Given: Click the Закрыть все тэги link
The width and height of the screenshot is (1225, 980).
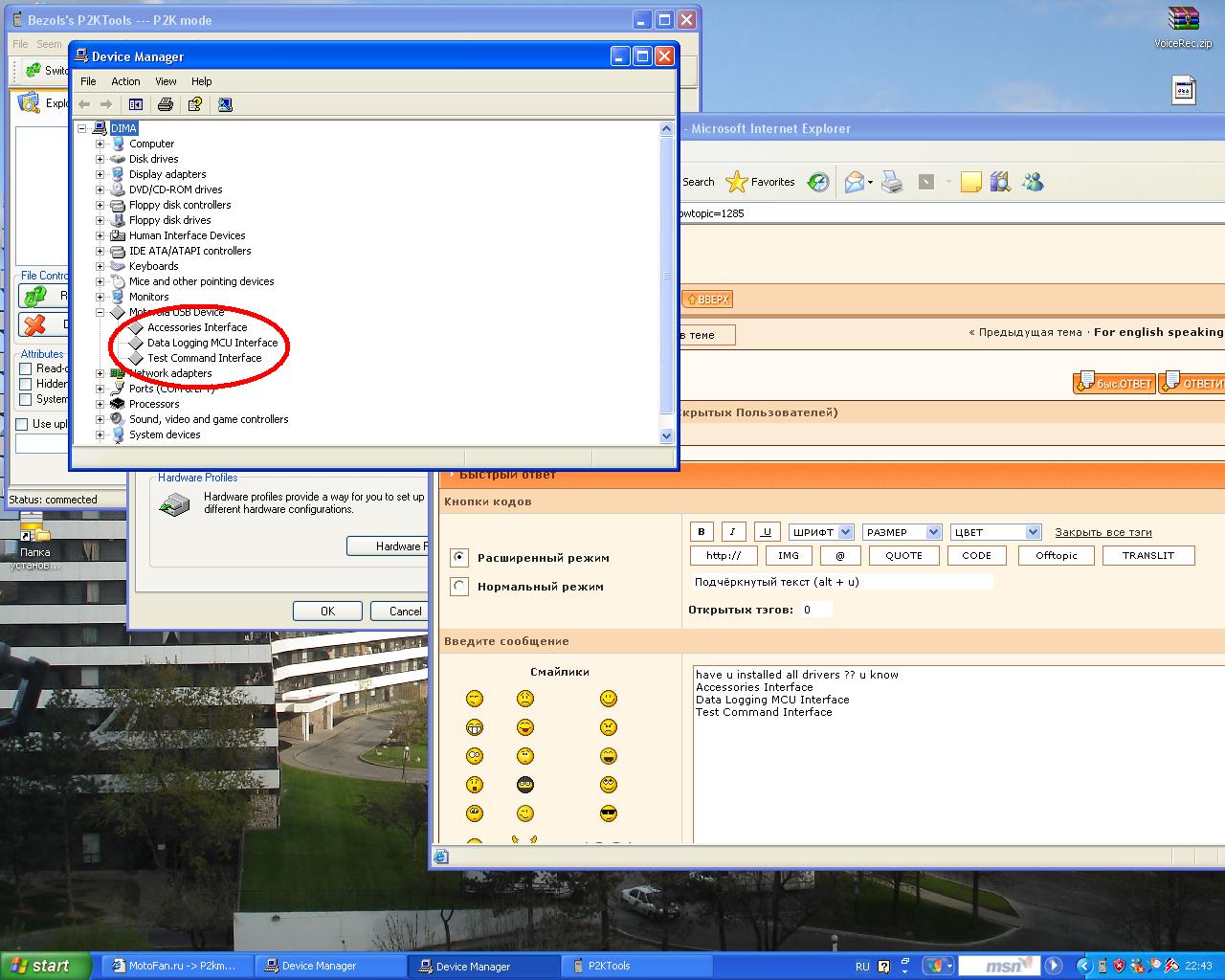Looking at the screenshot, I should click(1102, 532).
